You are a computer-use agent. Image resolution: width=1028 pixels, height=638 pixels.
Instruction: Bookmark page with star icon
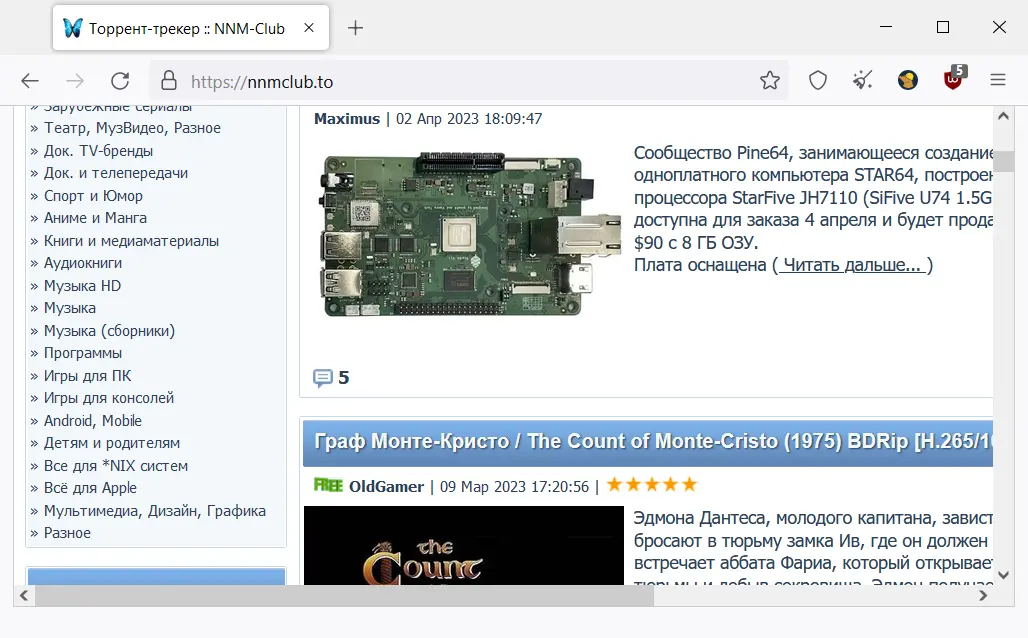[x=770, y=81]
